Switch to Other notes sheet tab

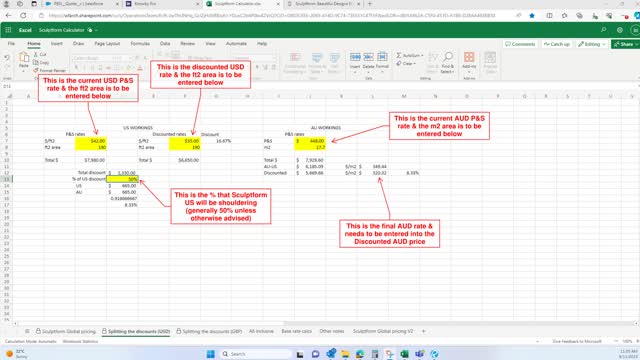click(x=331, y=331)
